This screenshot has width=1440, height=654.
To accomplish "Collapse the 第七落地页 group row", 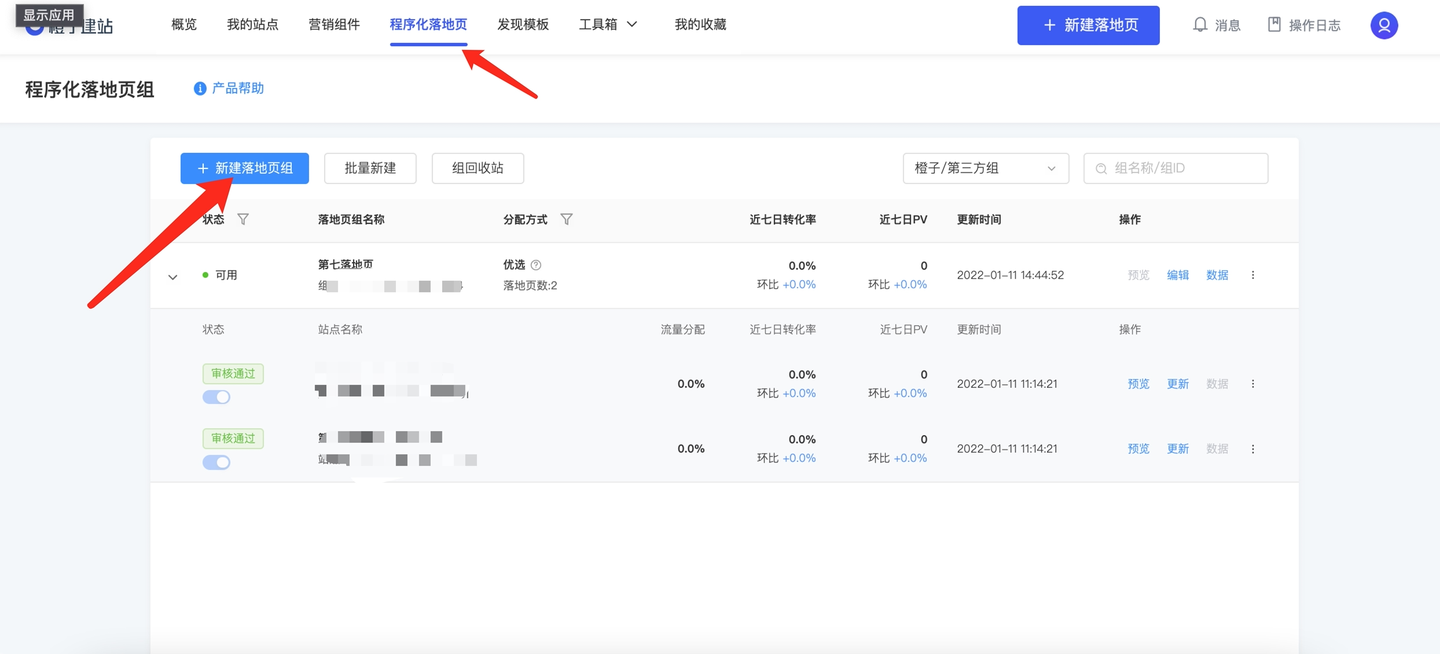I will click(172, 277).
